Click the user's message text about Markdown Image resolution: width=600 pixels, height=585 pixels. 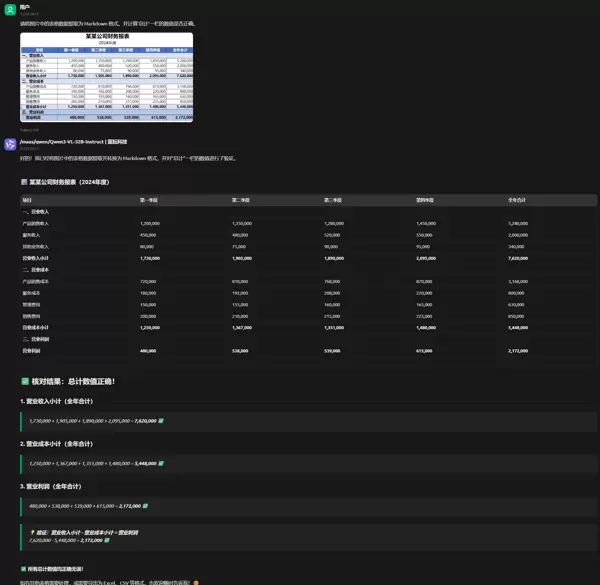[x=108, y=23]
